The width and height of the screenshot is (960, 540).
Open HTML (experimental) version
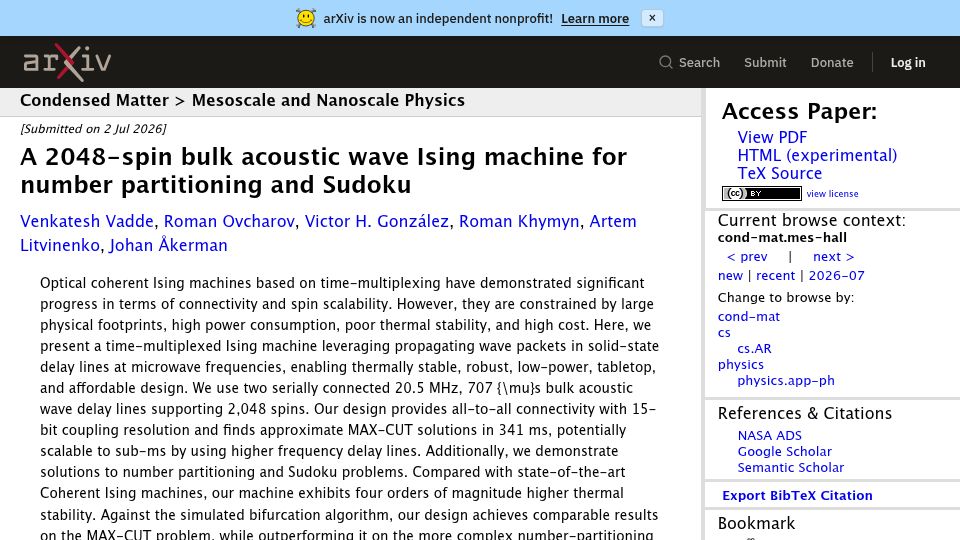pos(817,156)
